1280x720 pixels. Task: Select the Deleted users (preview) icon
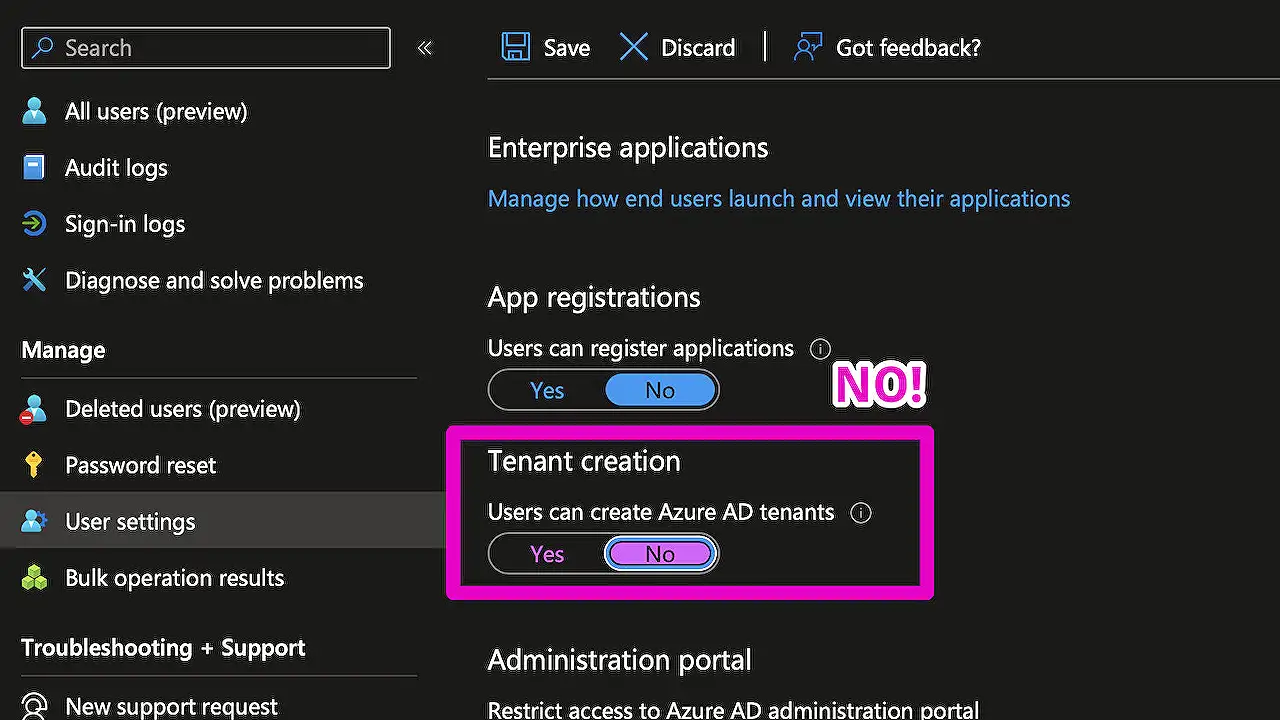(x=33, y=408)
